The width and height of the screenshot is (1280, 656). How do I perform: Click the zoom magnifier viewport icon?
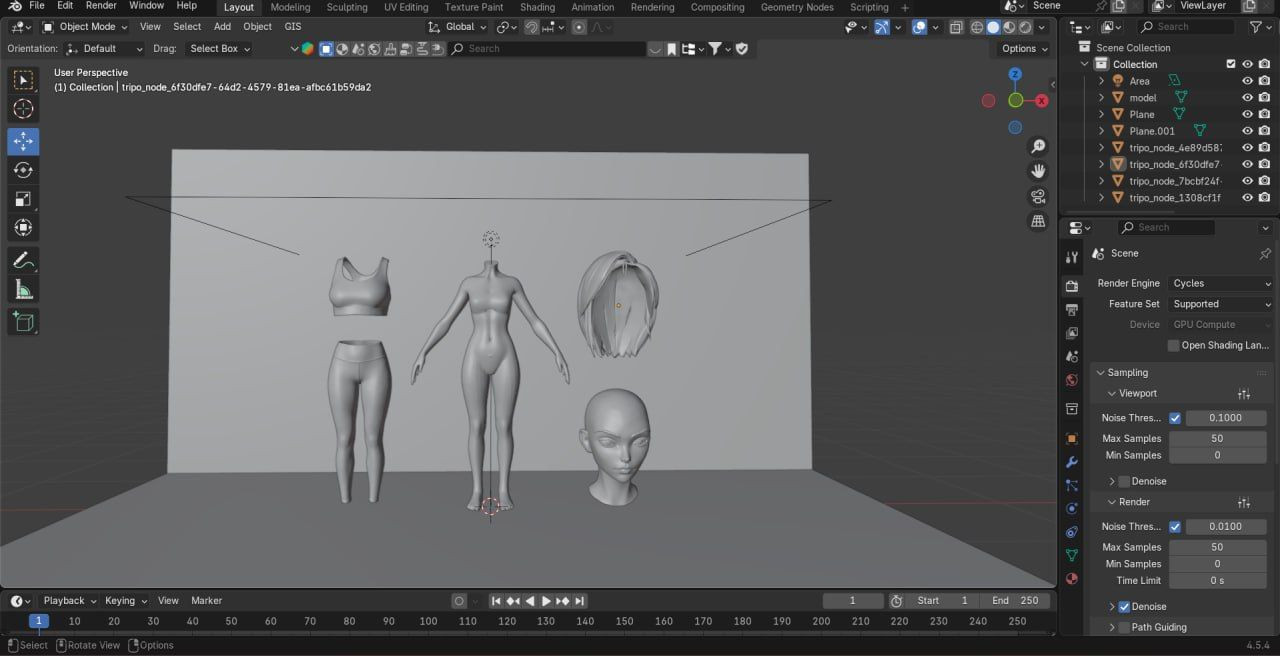pos(1038,146)
